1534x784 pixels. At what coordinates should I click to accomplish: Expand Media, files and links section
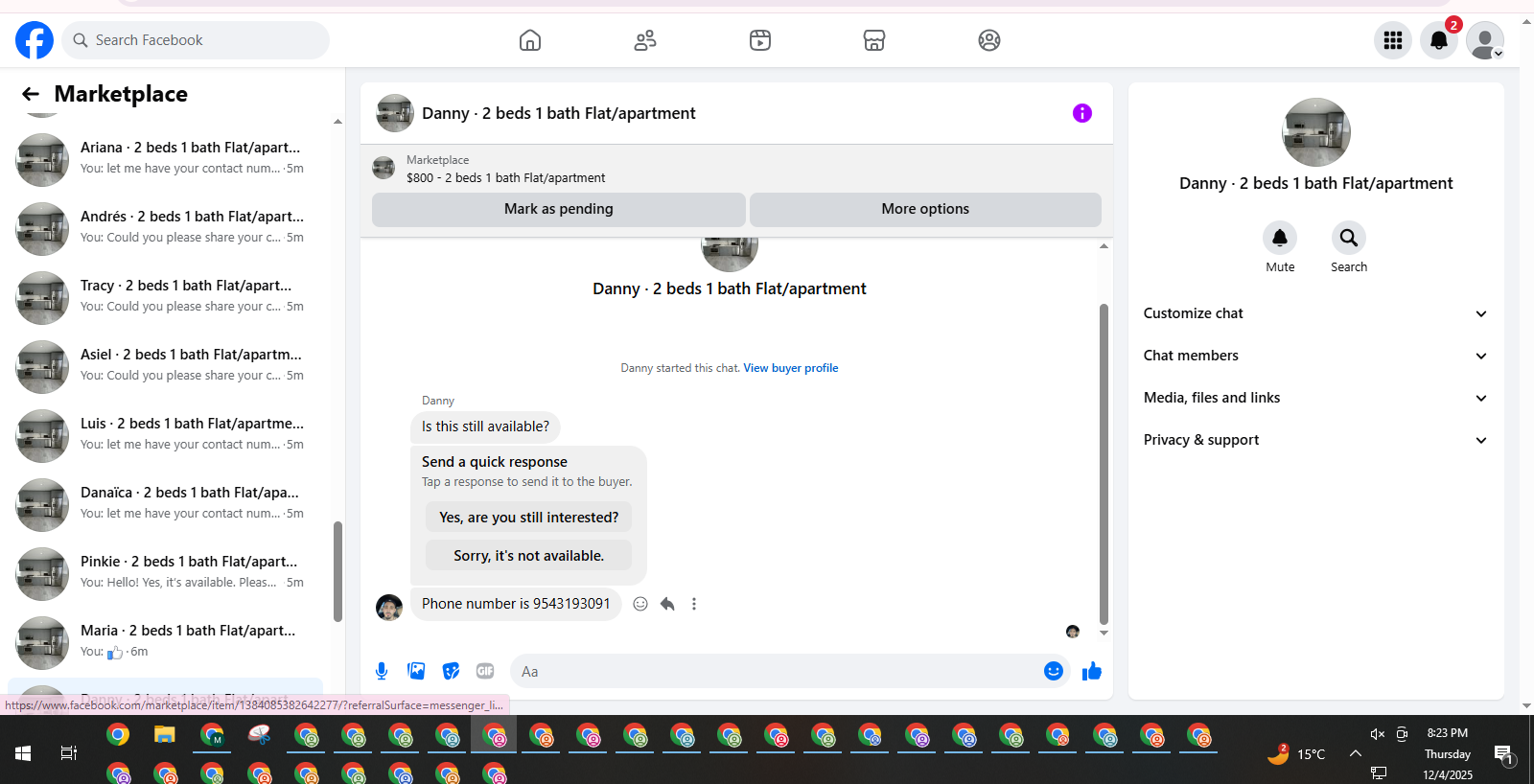pyautogui.click(x=1315, y=398)
